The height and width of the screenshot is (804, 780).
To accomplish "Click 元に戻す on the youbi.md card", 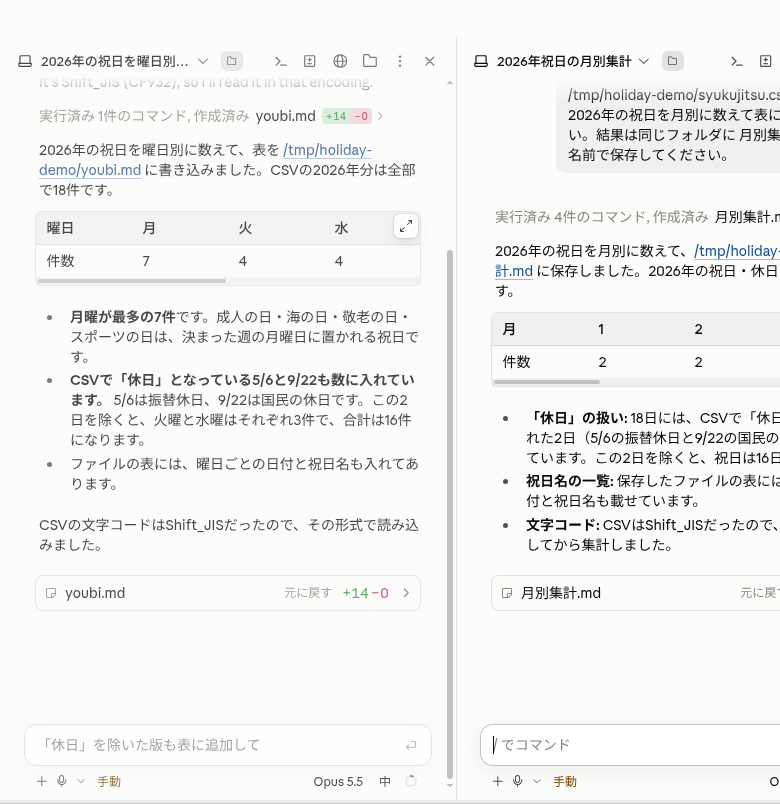I will click(x=308, y=593).
